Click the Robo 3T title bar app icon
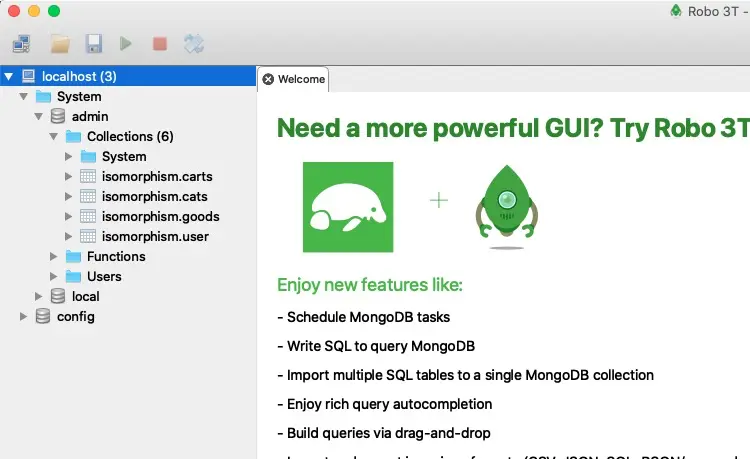This screenshot has height=459, width=750. point(676,11)
